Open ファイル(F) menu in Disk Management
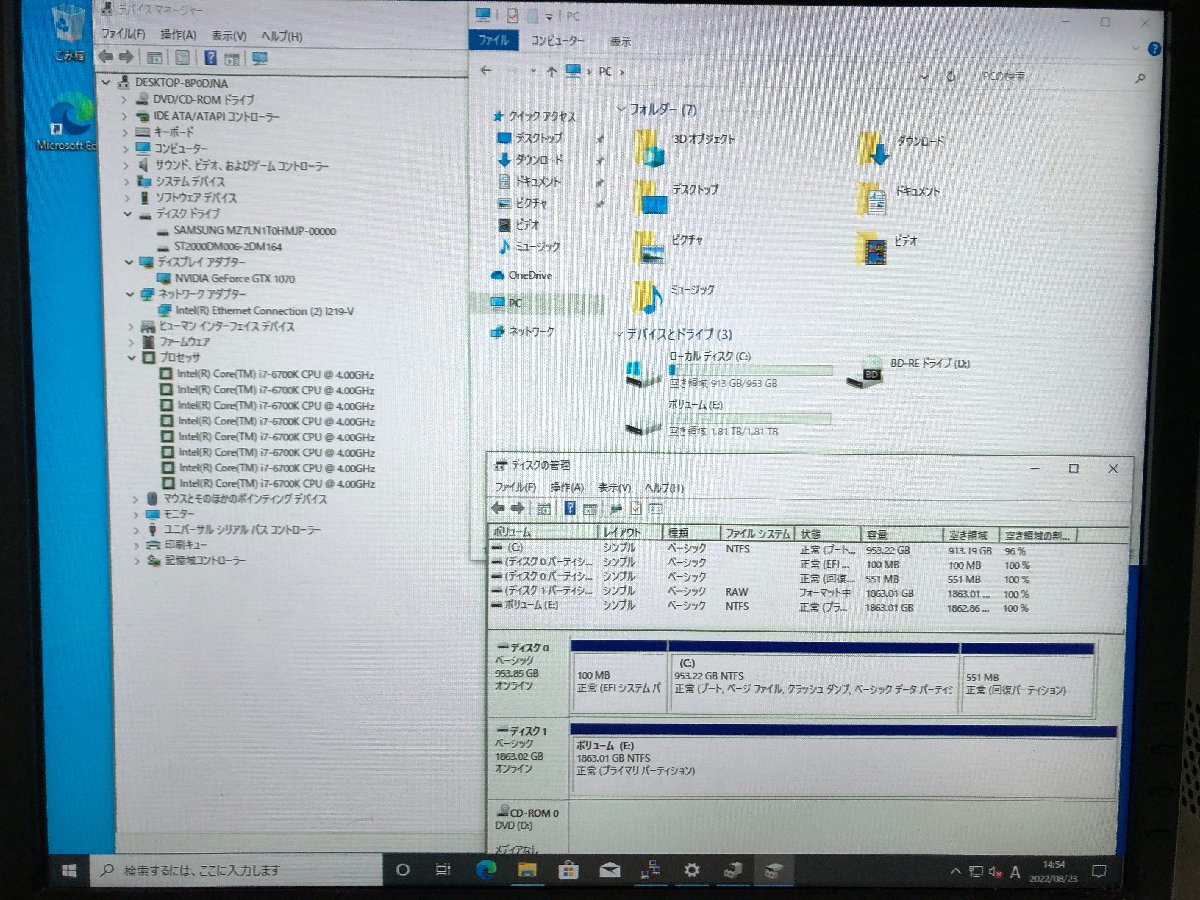This screenshot has height=900, width=1200. coord(516,487)
